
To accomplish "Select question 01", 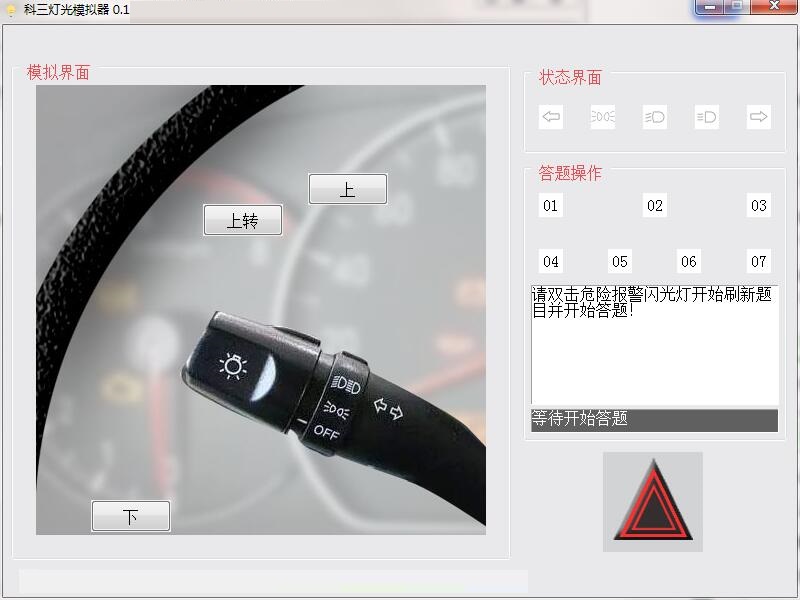I will point(551,205).
